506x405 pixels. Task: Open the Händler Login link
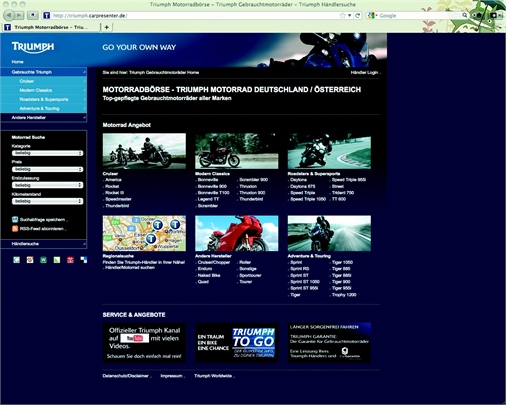(364, 72)
